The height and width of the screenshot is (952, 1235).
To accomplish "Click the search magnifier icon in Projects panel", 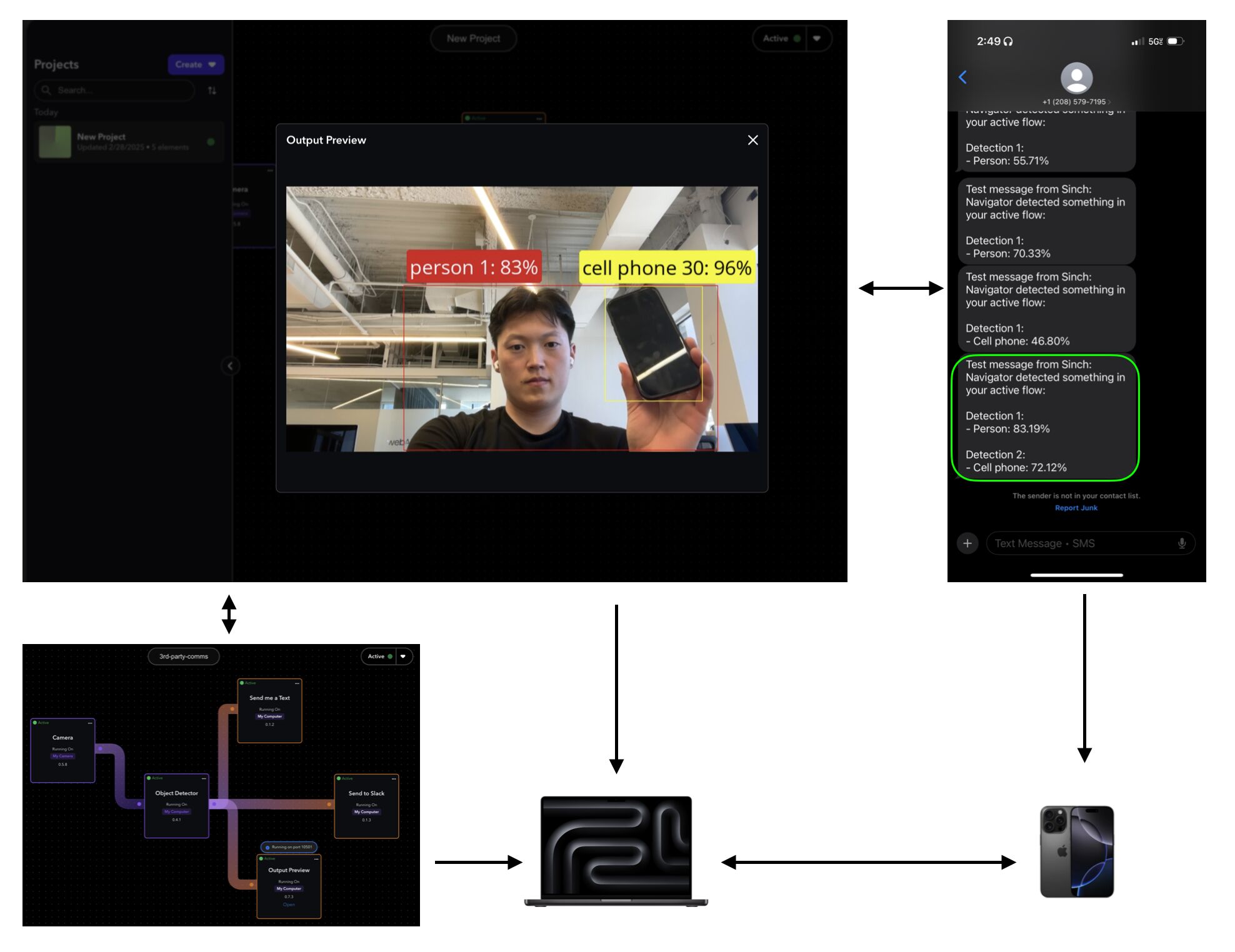I will [47, 90].
